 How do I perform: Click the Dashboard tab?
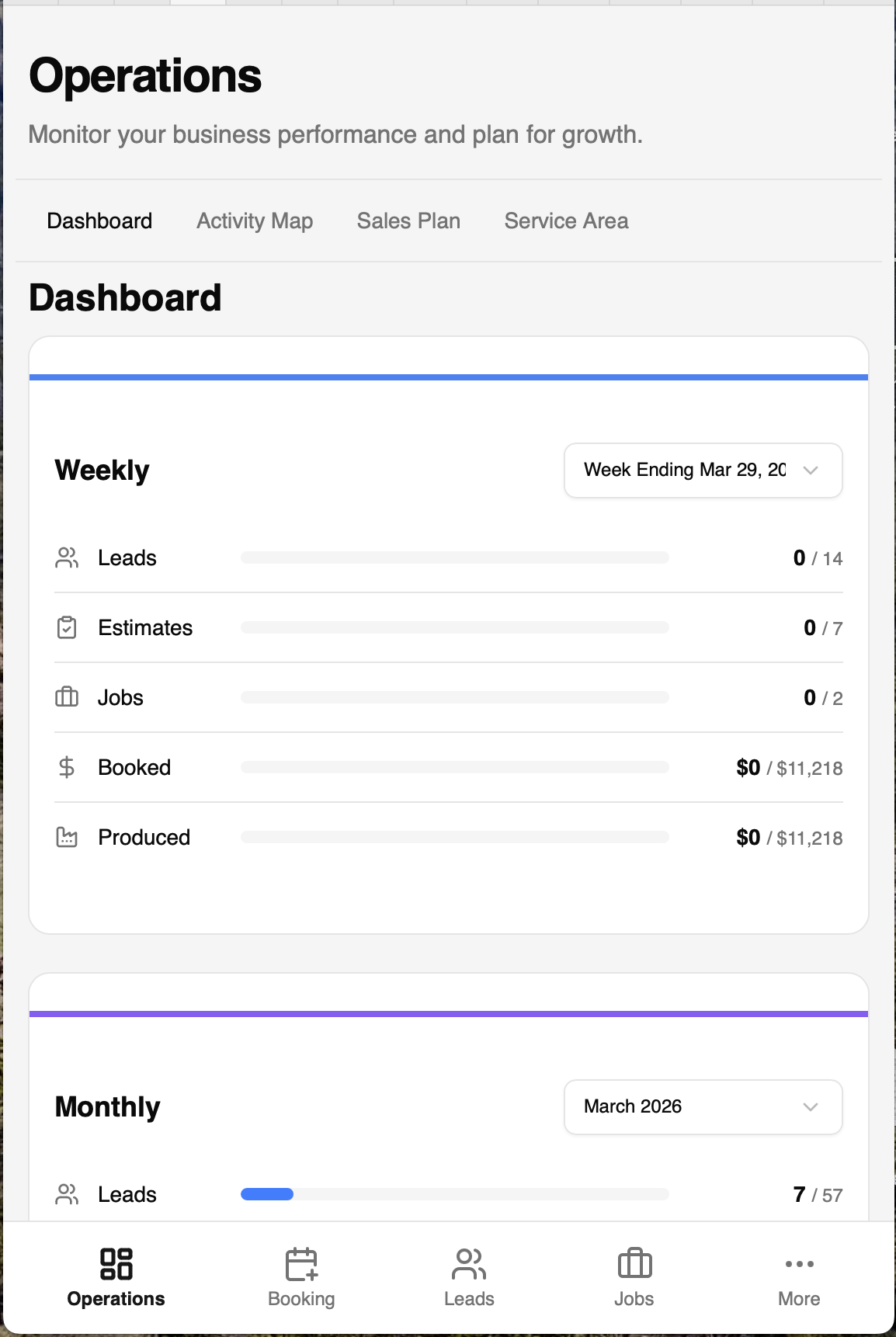pyautogui.click(x=100, y=221)
